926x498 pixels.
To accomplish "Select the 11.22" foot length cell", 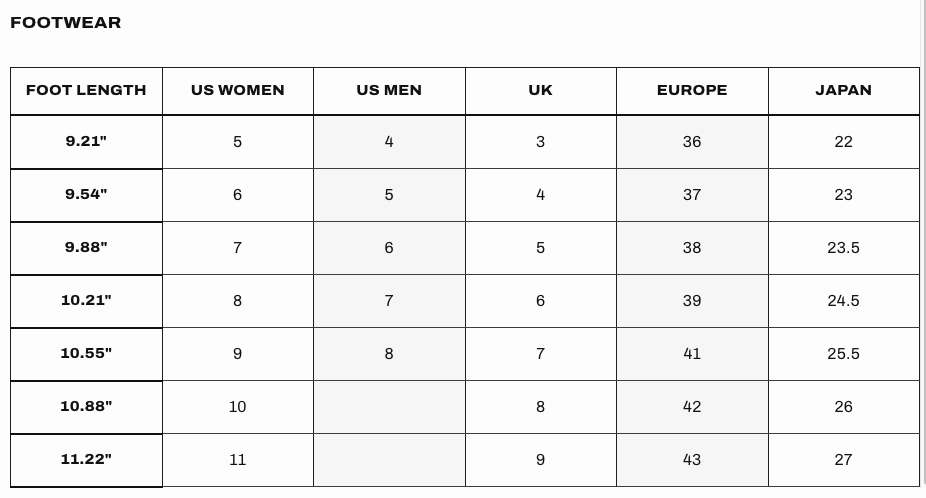I will (86, 460).
